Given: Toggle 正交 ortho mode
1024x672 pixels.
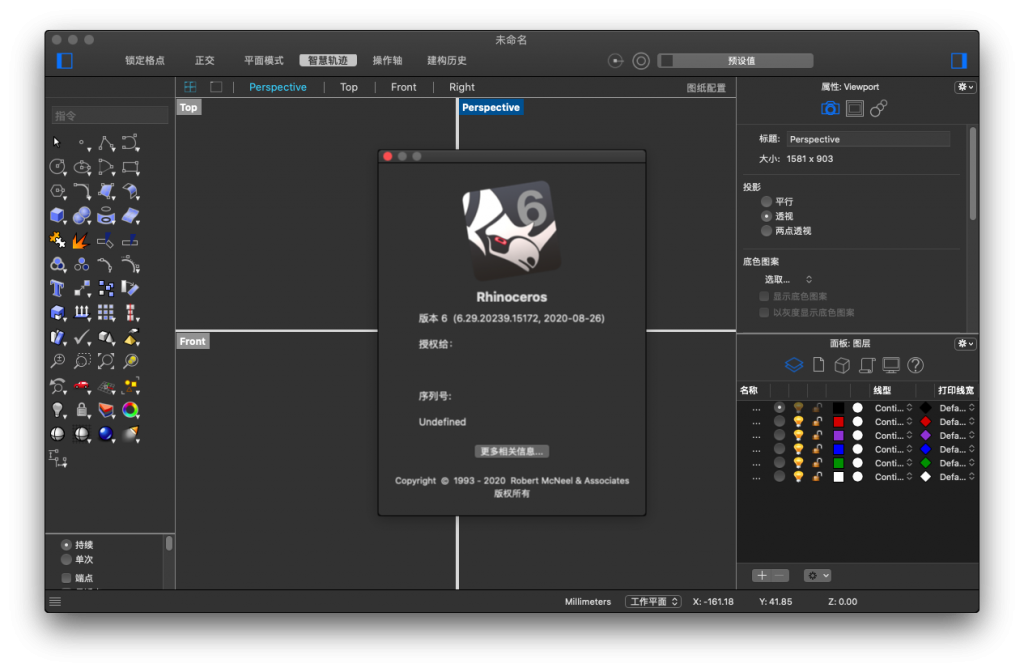Looking at the screenshot, I should click(204, 60).
